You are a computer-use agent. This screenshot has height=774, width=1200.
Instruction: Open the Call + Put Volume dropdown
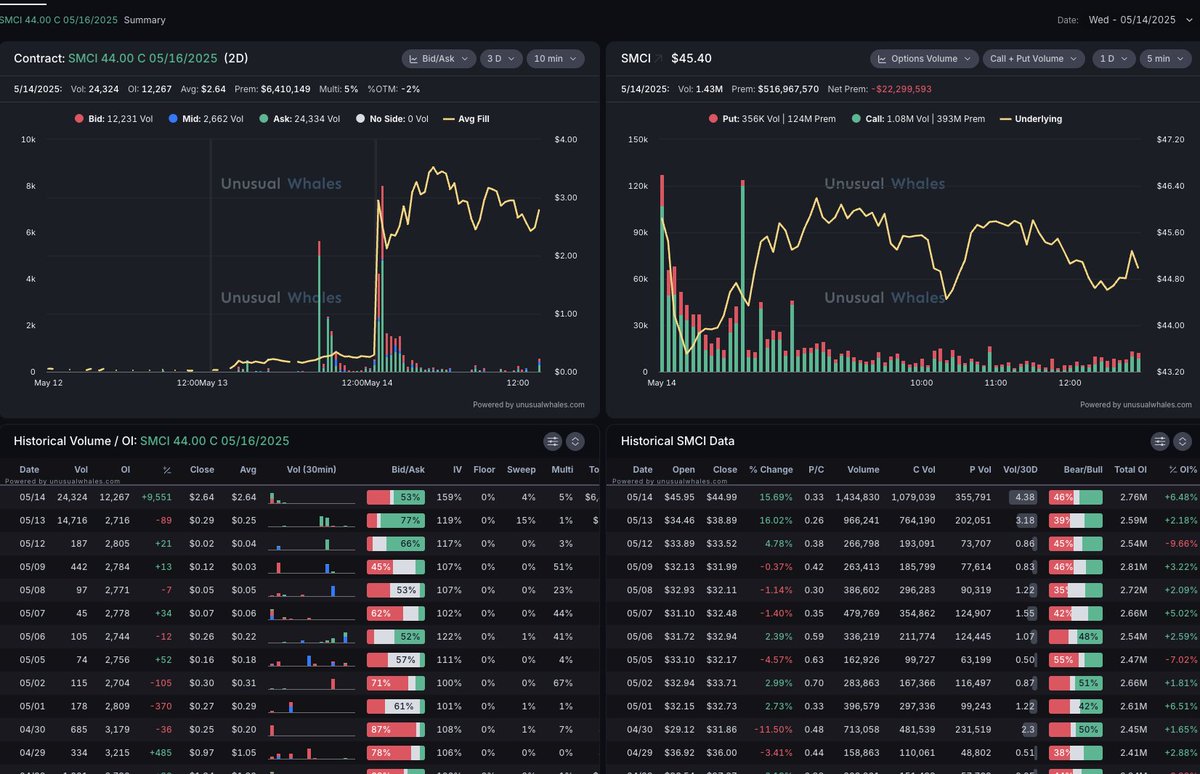click(x=1034, y=58)
